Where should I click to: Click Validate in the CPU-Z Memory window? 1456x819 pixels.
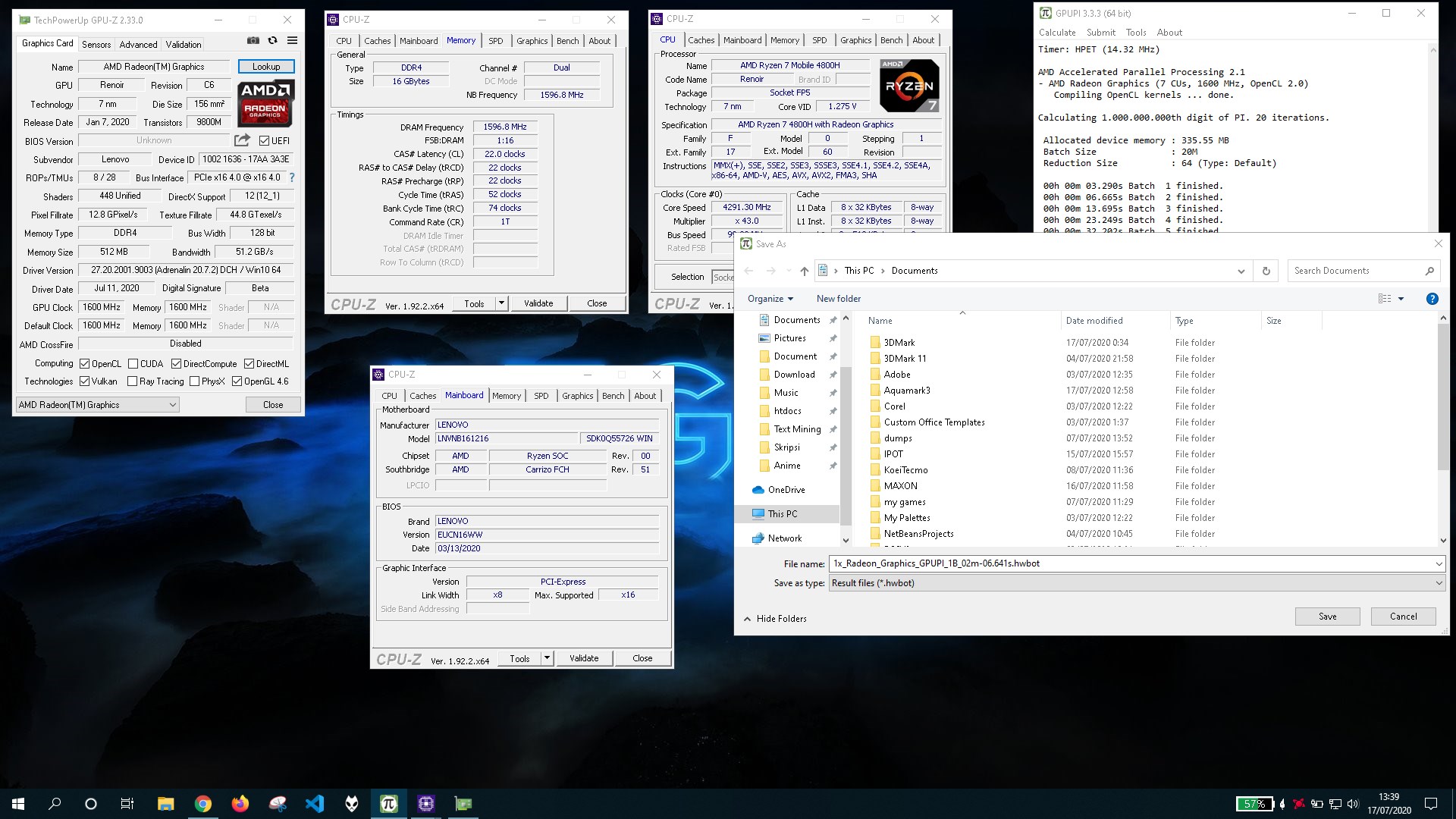click(538, 303)
